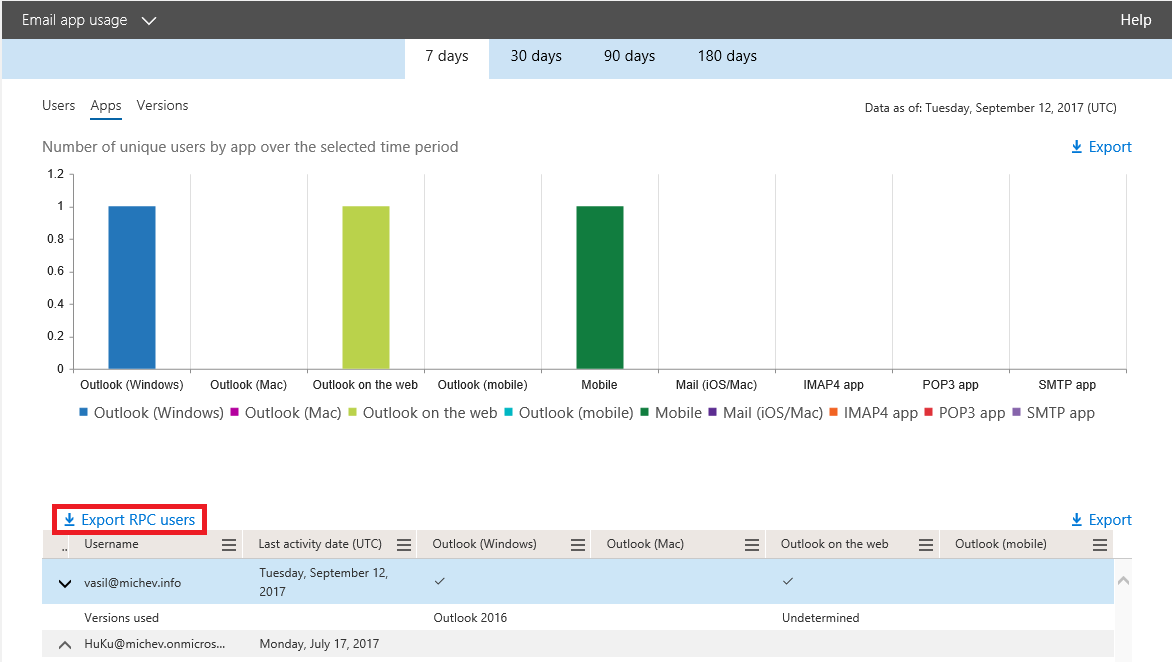Sort by Last activity date (UTC) header
The image size is (1172, 662).
[320, 544]
